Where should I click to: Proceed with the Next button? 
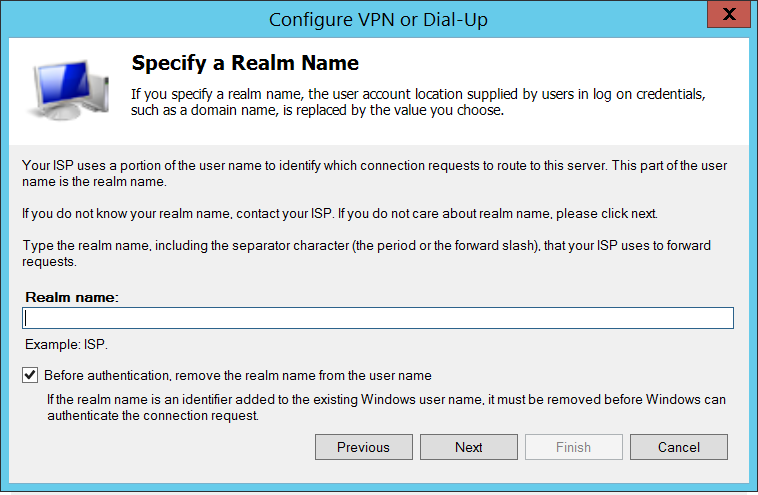coord(468,447)
